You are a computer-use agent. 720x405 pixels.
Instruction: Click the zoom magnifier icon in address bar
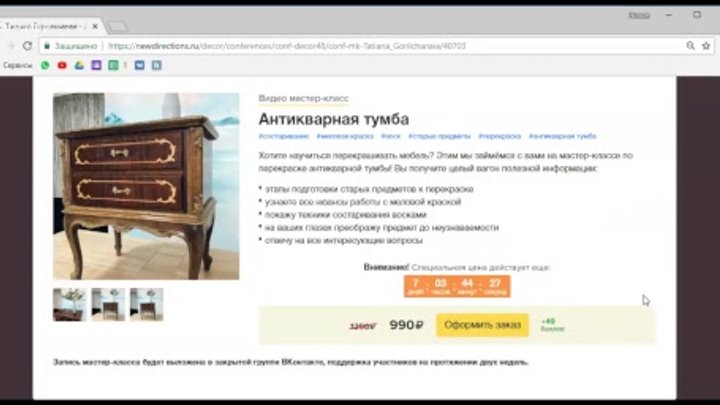pyautogui.click(x=690, y=46)
